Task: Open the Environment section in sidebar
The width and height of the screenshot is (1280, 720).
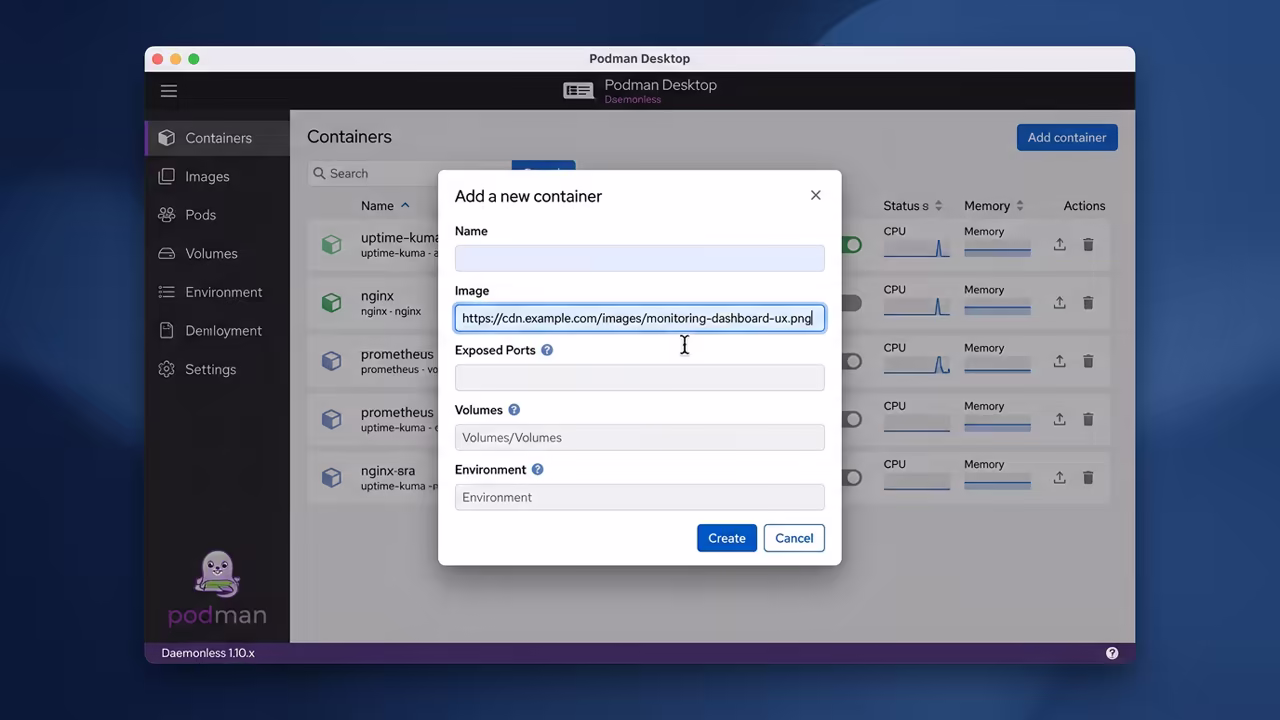Action: pos(218,292)
